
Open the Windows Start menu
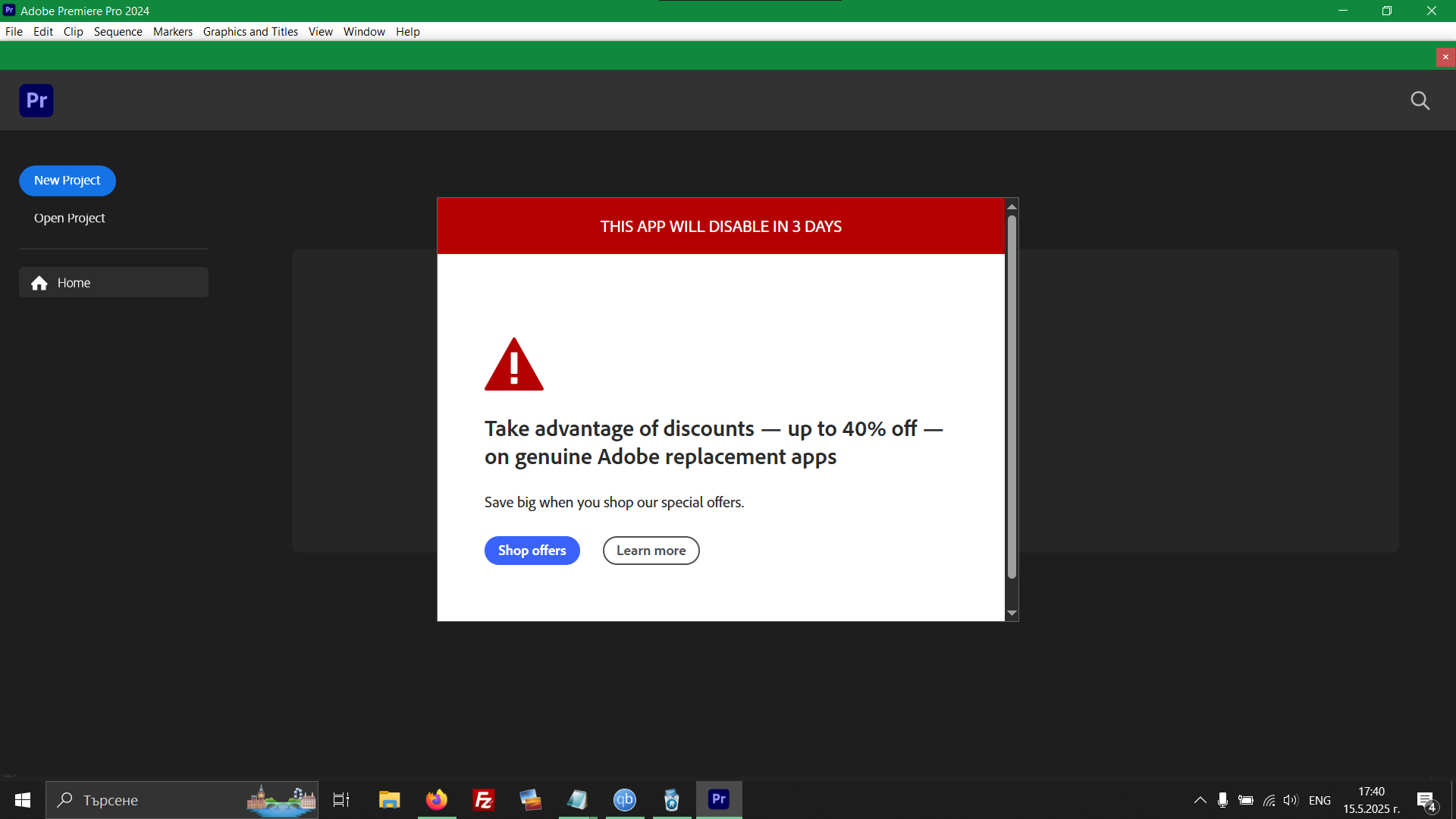(23, 800)
